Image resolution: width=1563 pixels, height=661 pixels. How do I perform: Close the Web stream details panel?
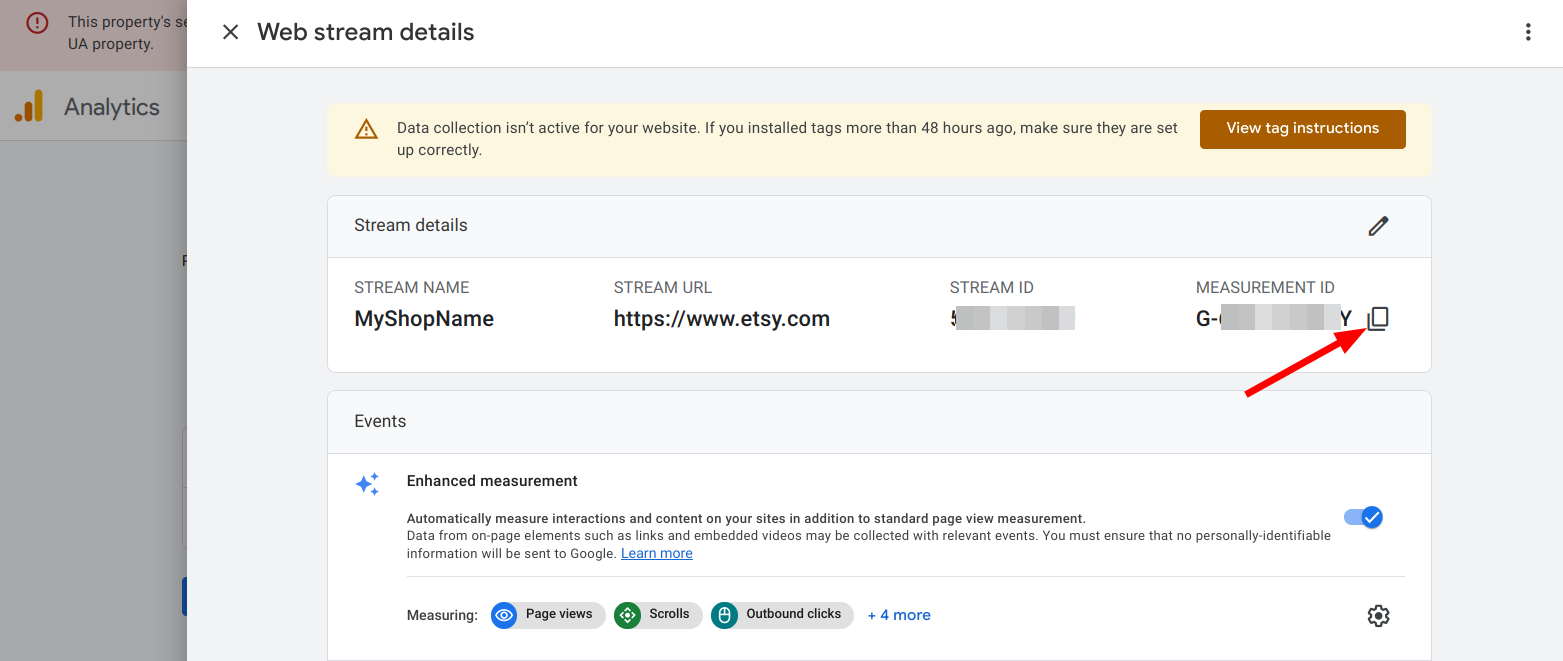coord(230,31)
